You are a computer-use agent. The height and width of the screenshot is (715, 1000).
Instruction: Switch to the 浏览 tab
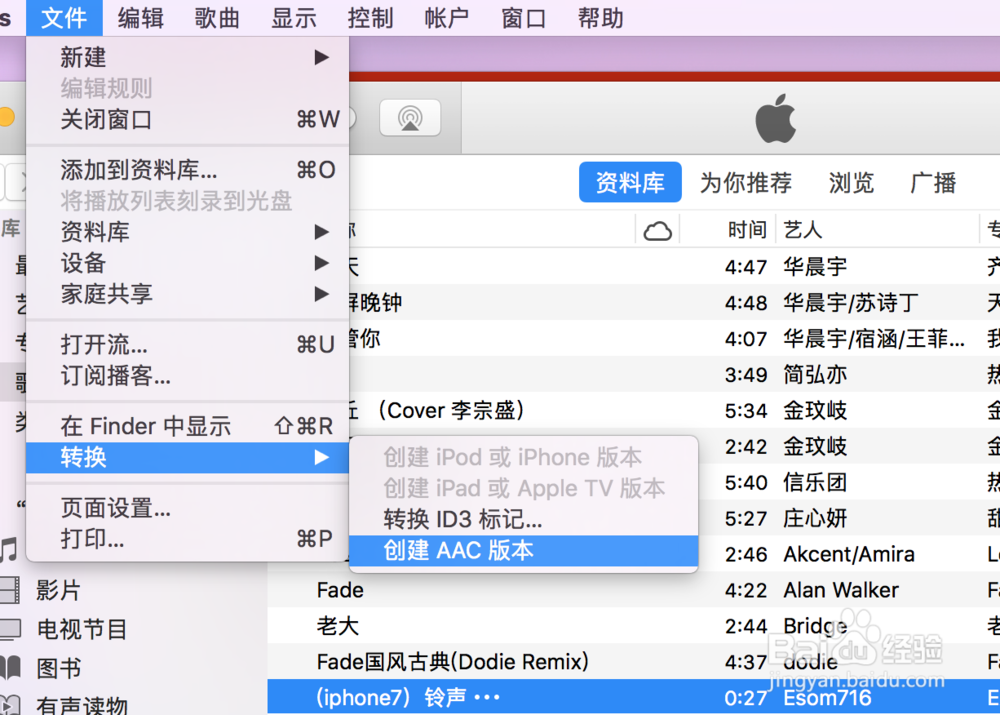tap(851, 182)
